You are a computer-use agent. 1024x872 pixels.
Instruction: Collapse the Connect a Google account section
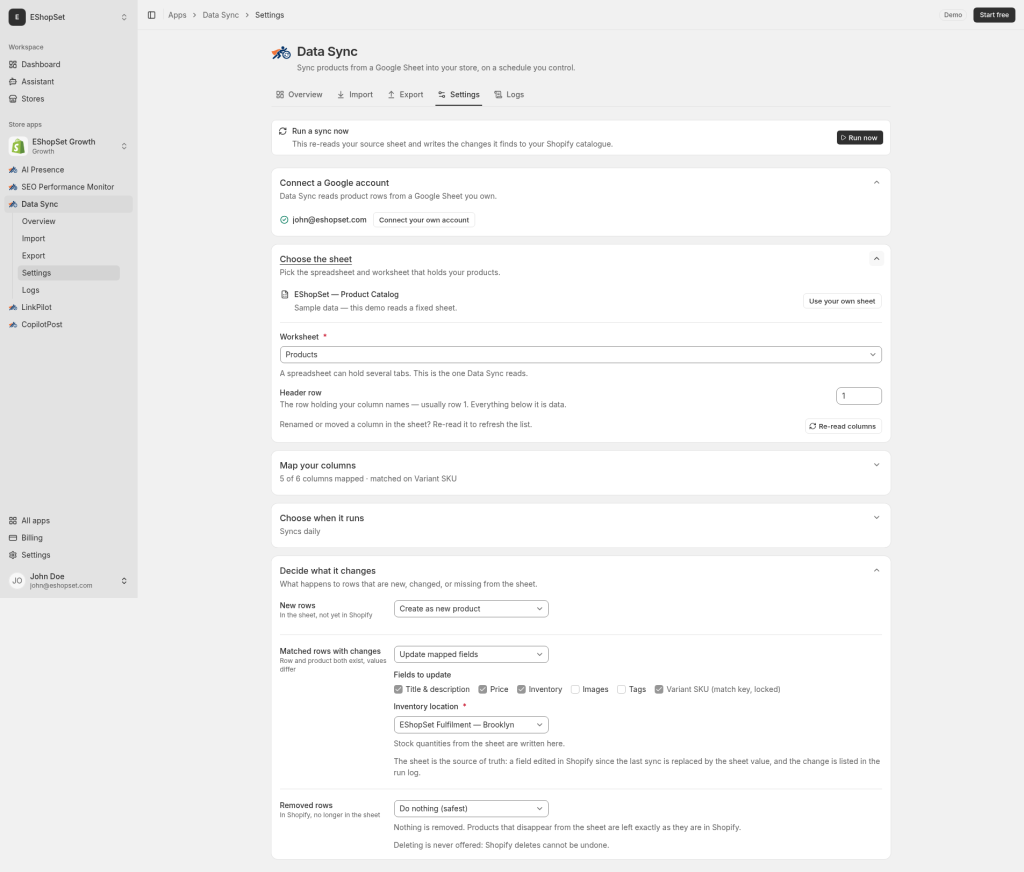876,183
